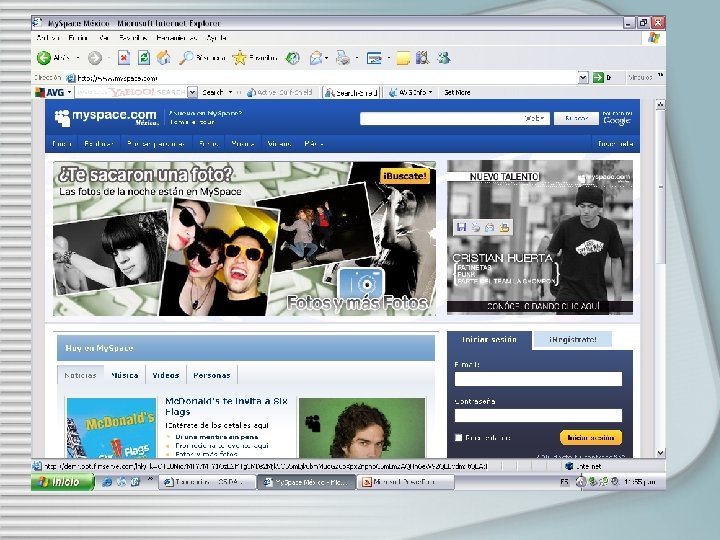Screen dimensions: 720x540
Task: Open the Herramientas menu
Action: [x=176, y=38]
